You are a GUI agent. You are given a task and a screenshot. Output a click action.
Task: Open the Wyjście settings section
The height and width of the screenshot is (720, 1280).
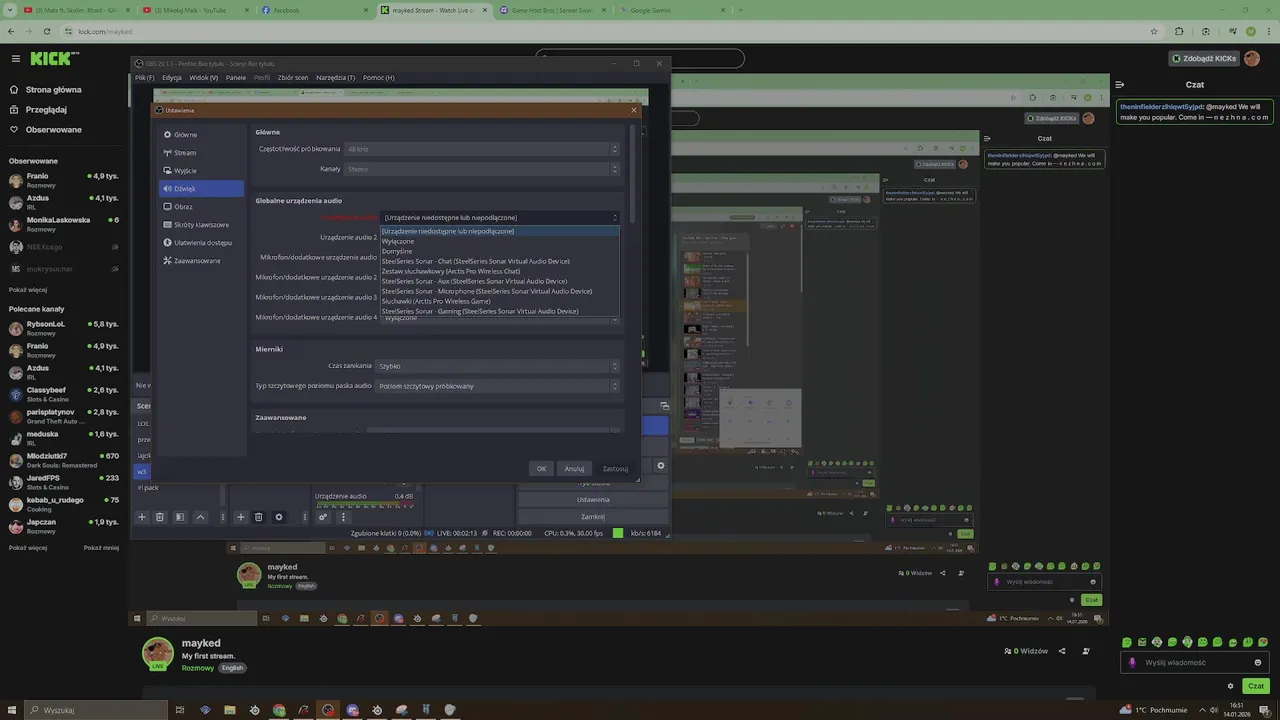tap(201, 170)
